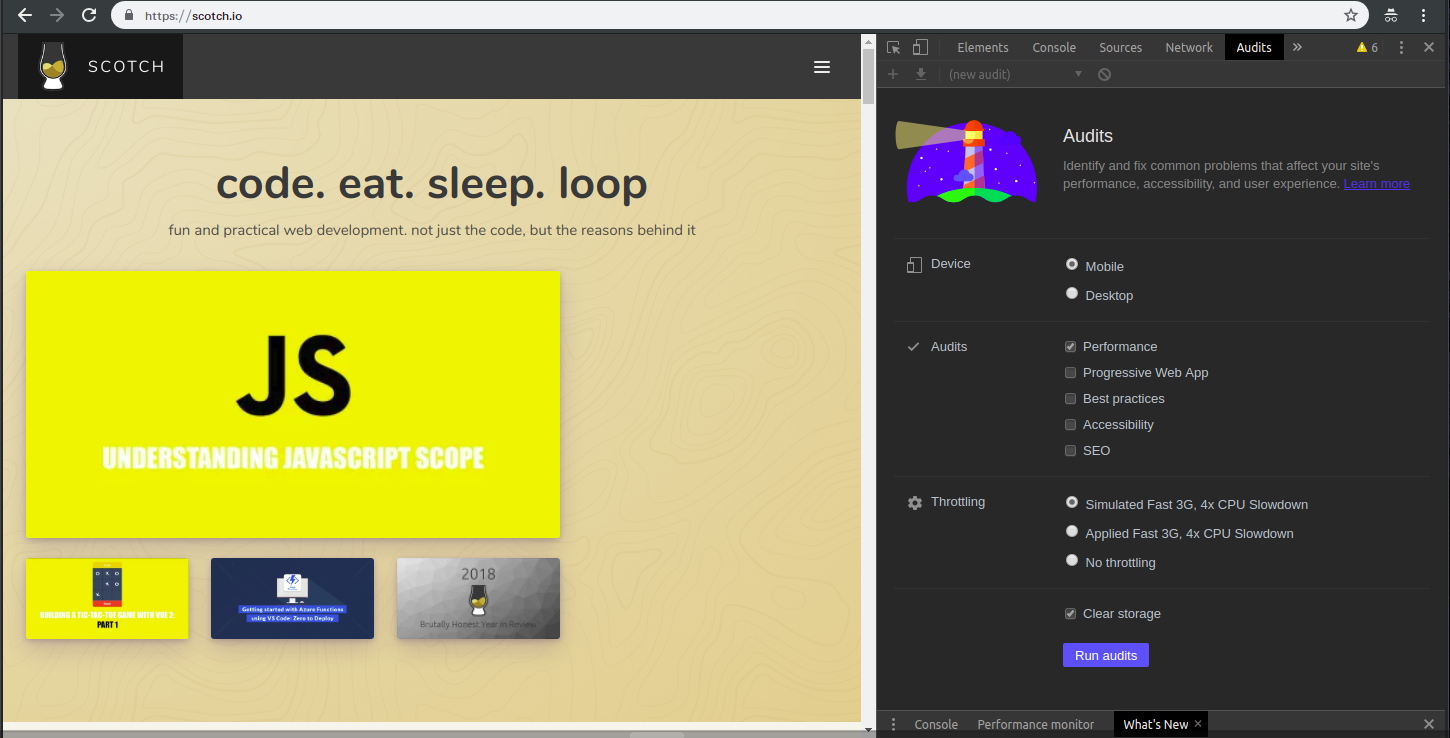Click the clear all circle icon
The image size is (1450, 738).
(x=1104, y=74)
